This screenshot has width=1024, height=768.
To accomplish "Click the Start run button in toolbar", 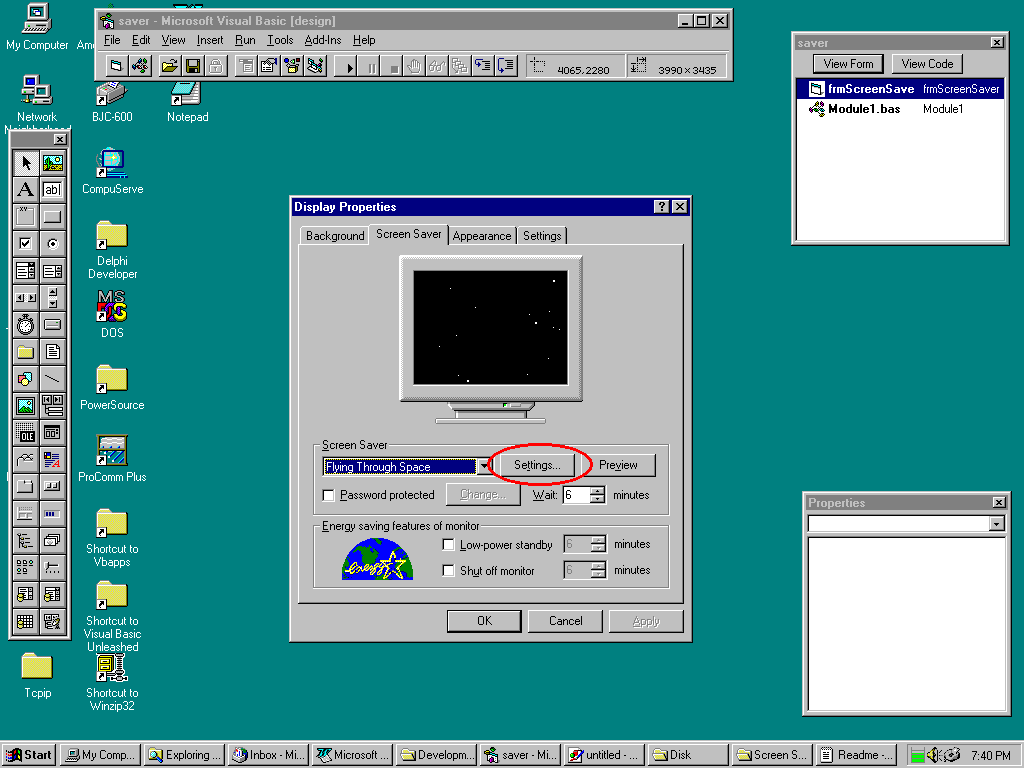I will coord(350,67).
